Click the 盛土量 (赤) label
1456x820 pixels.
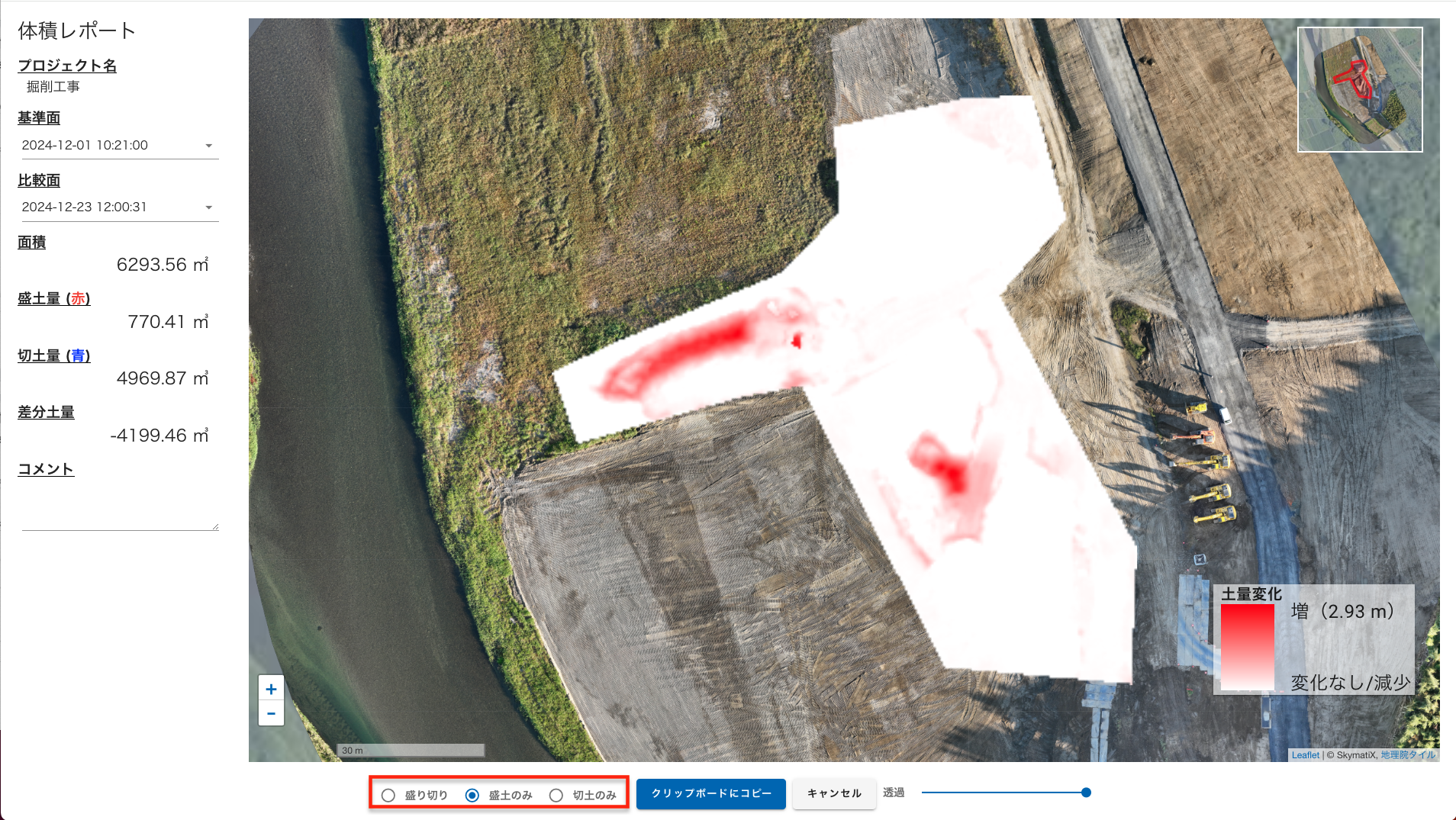54,298
